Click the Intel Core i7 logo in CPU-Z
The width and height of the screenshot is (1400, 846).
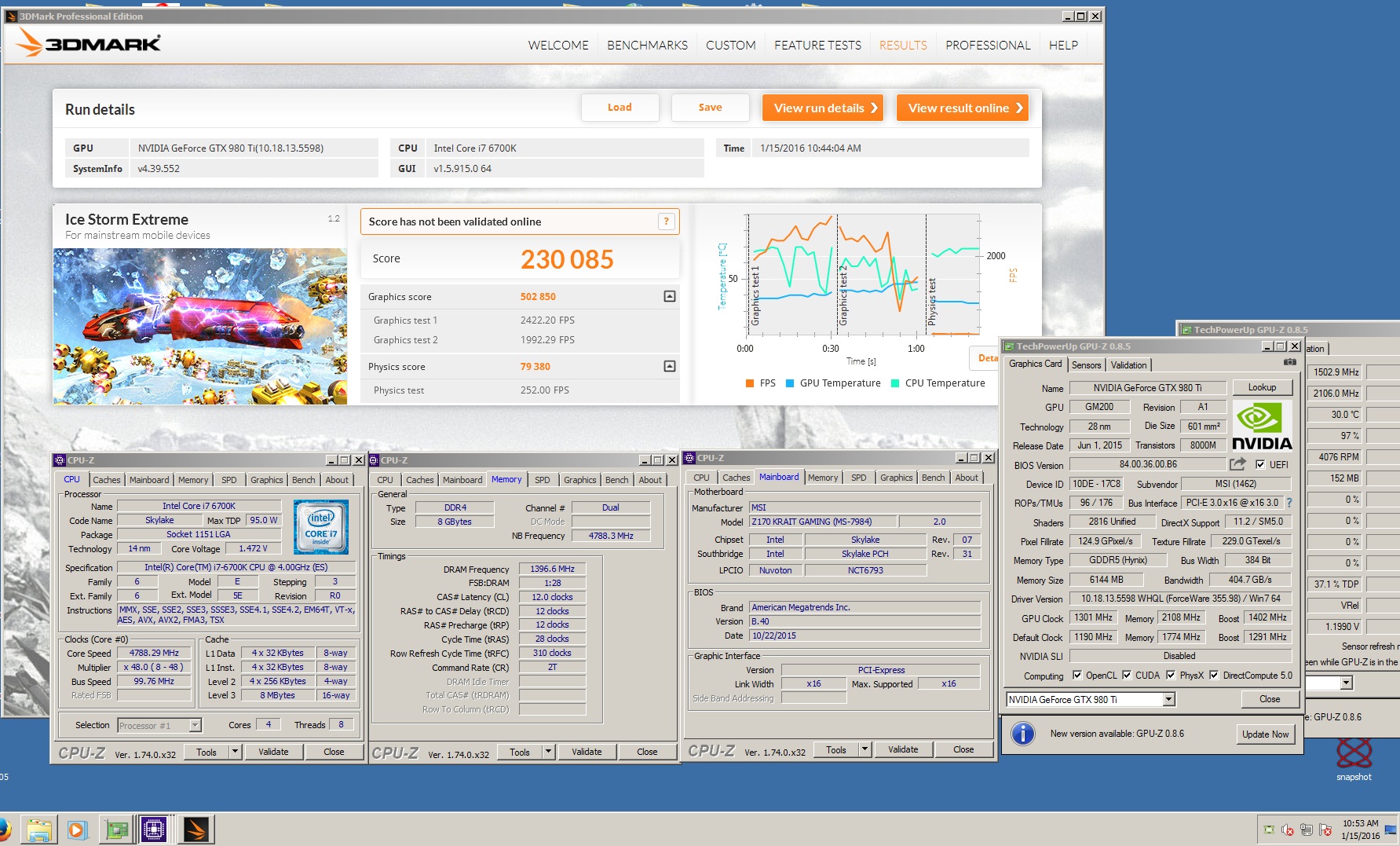(321, 527)
